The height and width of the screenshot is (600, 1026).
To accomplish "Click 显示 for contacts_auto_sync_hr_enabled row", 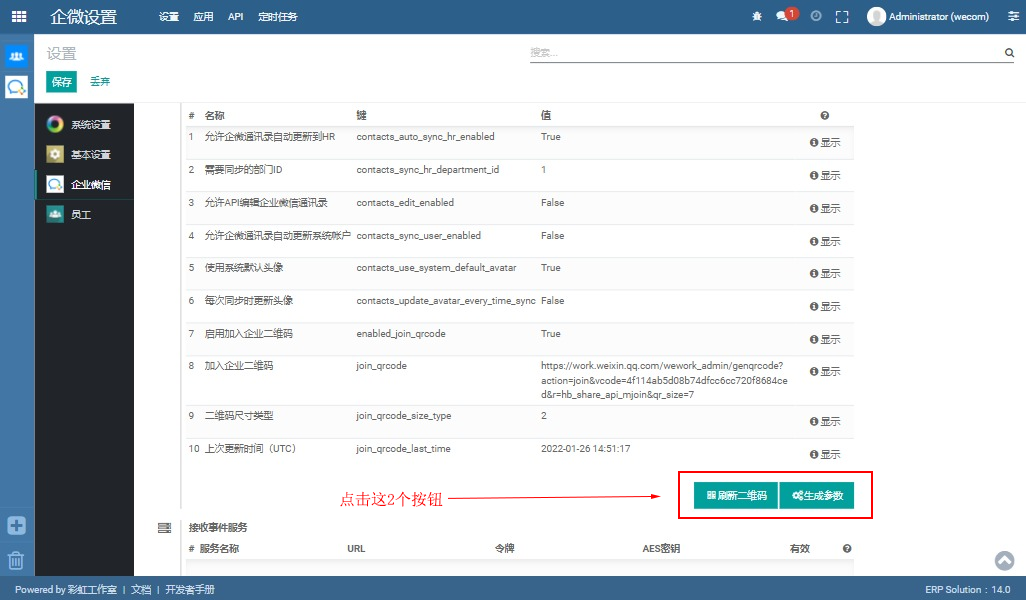I will (825, 143).
